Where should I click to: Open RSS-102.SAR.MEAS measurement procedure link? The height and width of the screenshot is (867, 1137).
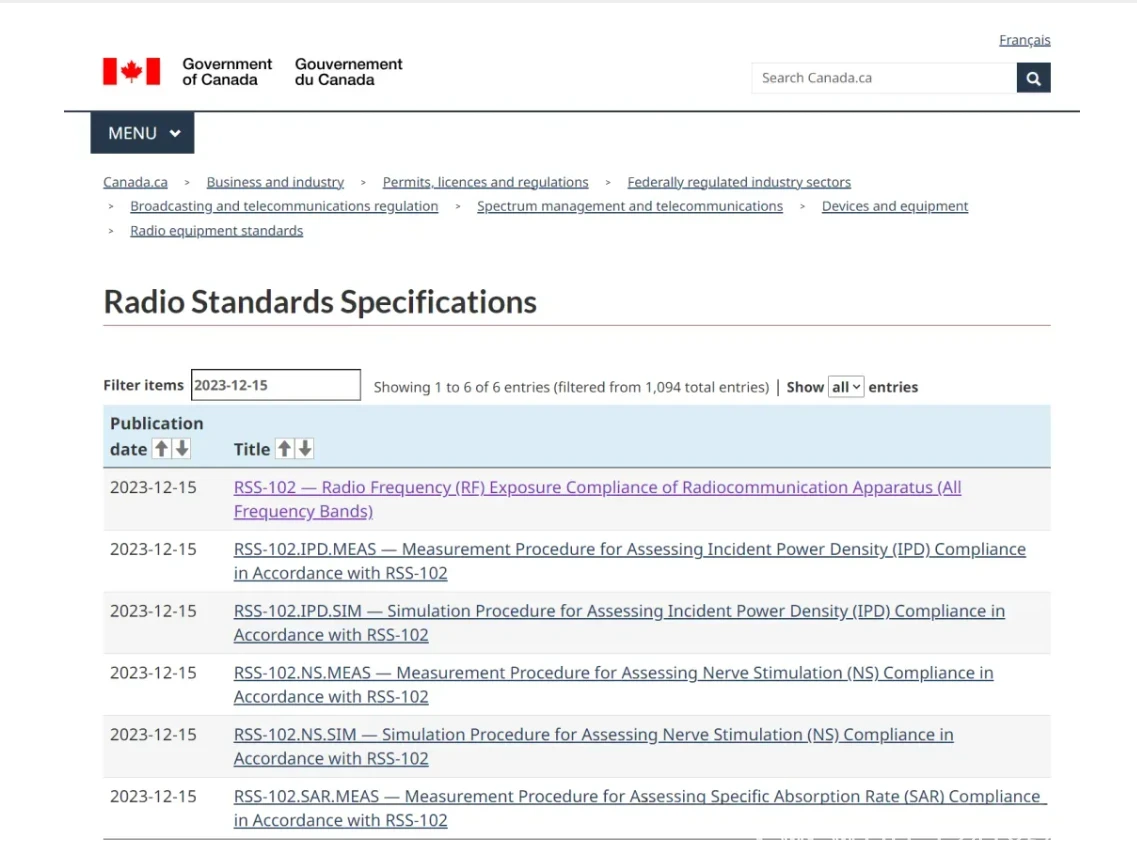click(x=637, y=797)
